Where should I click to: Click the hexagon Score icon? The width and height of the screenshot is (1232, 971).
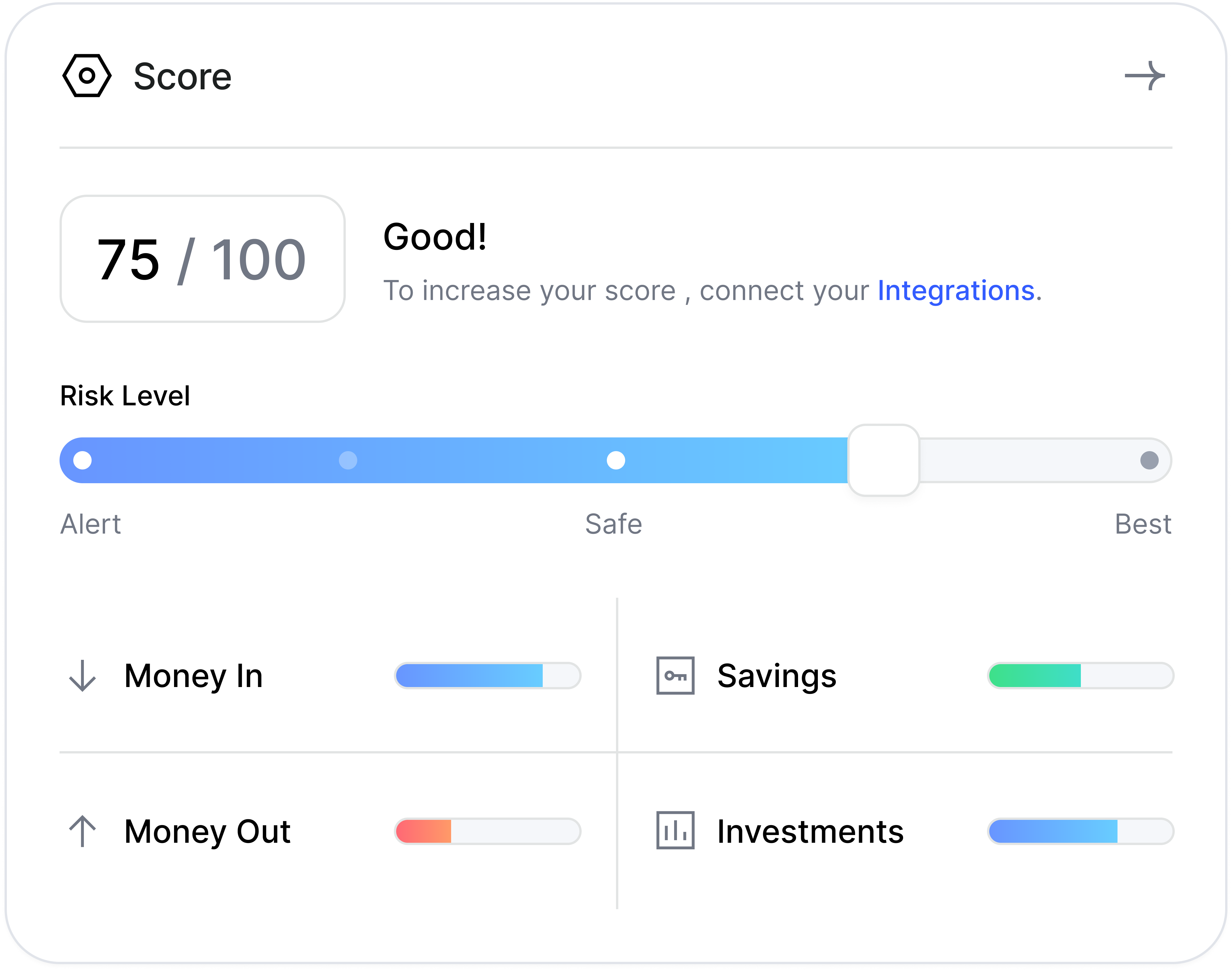pyautogui.click(x=86, y=76)
